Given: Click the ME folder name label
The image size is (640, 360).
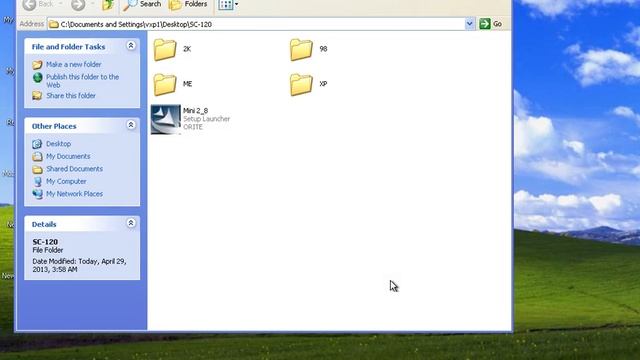Looking at the screenshot, I should tap(187, 84).
